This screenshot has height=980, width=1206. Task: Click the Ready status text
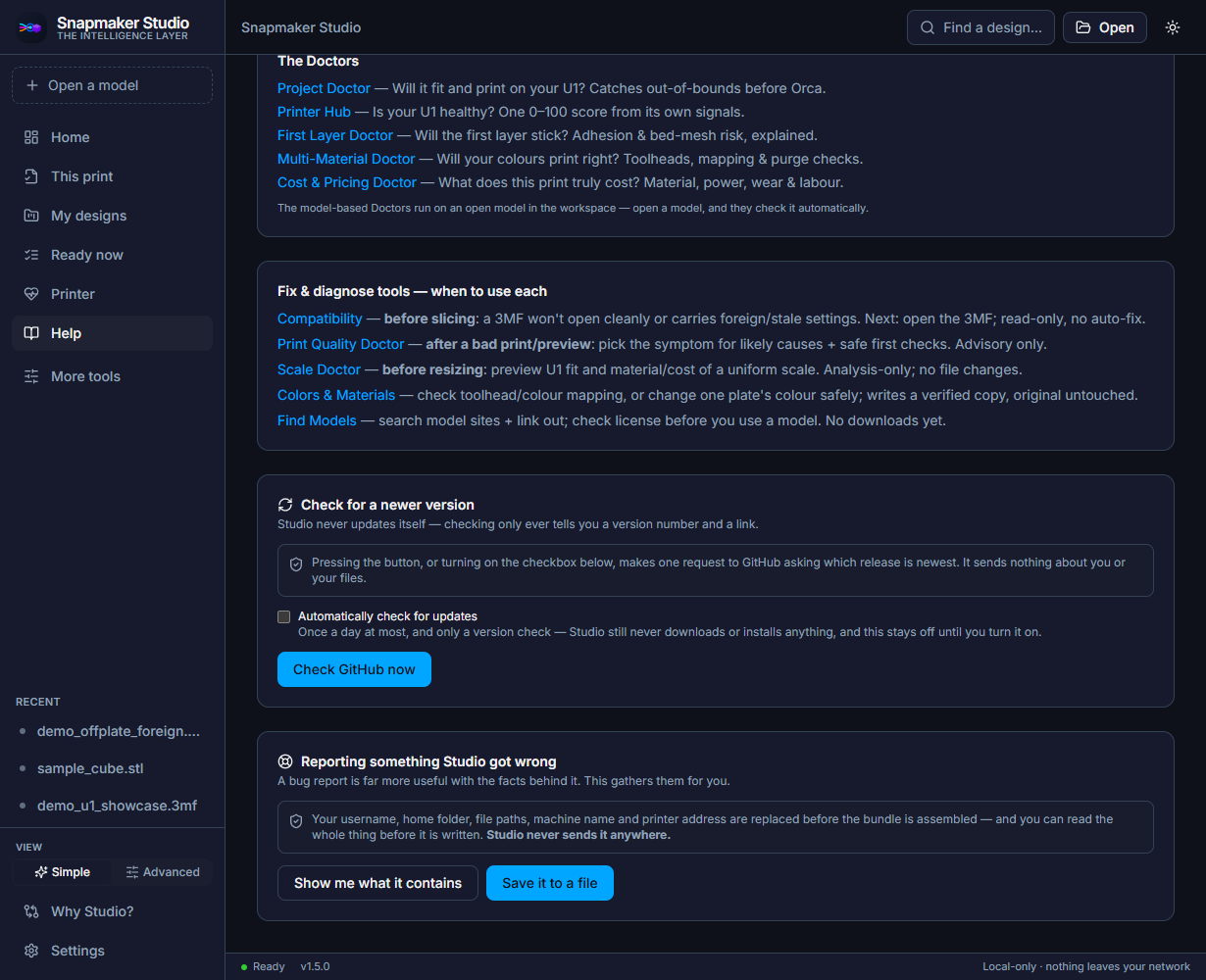[269, 966]
